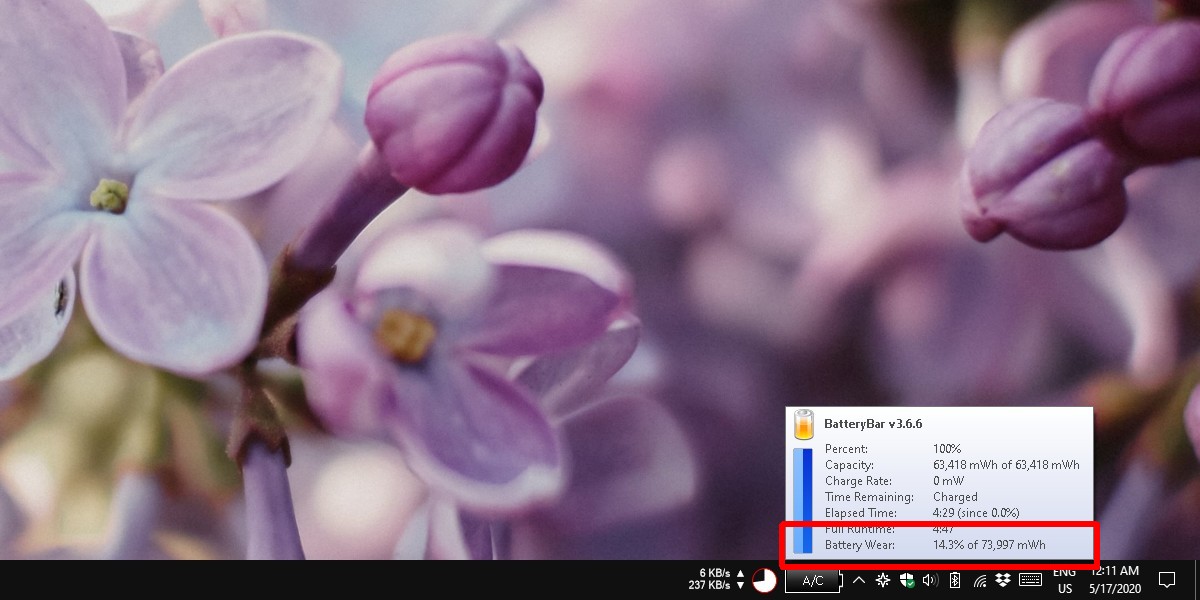Screen dimensions: 1200x600
Task: Show hidden system tray icons
Action: tap(858, 580)
